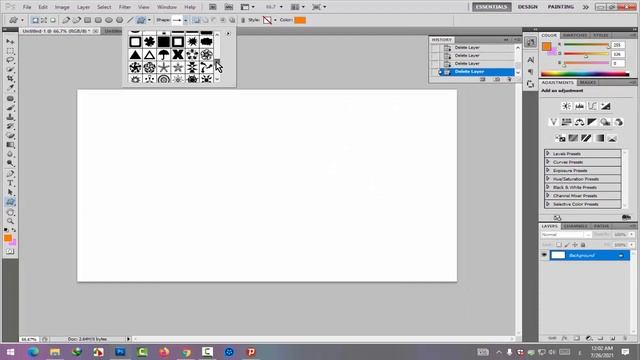This screenshot has width=640, height=360.
Task: Choose the solid triangle custom shape
Action: point(135,54)
